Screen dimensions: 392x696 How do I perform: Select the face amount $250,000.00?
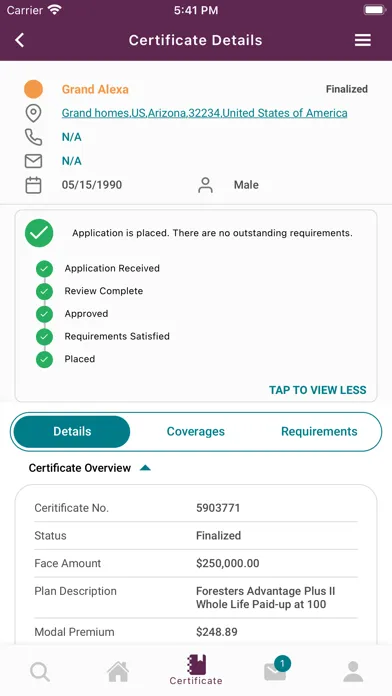click(x=228, y=563)
